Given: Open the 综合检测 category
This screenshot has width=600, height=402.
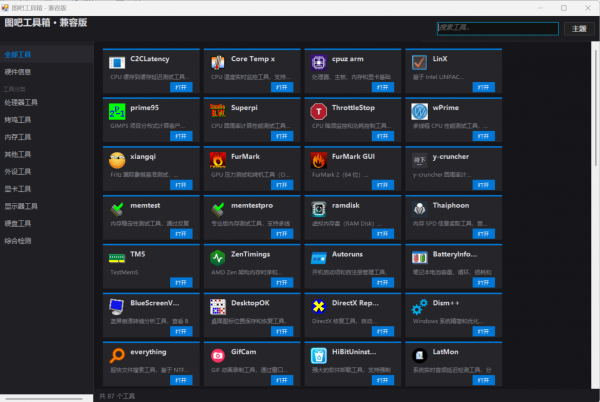Looking at the screenshot, I should 47,241.
